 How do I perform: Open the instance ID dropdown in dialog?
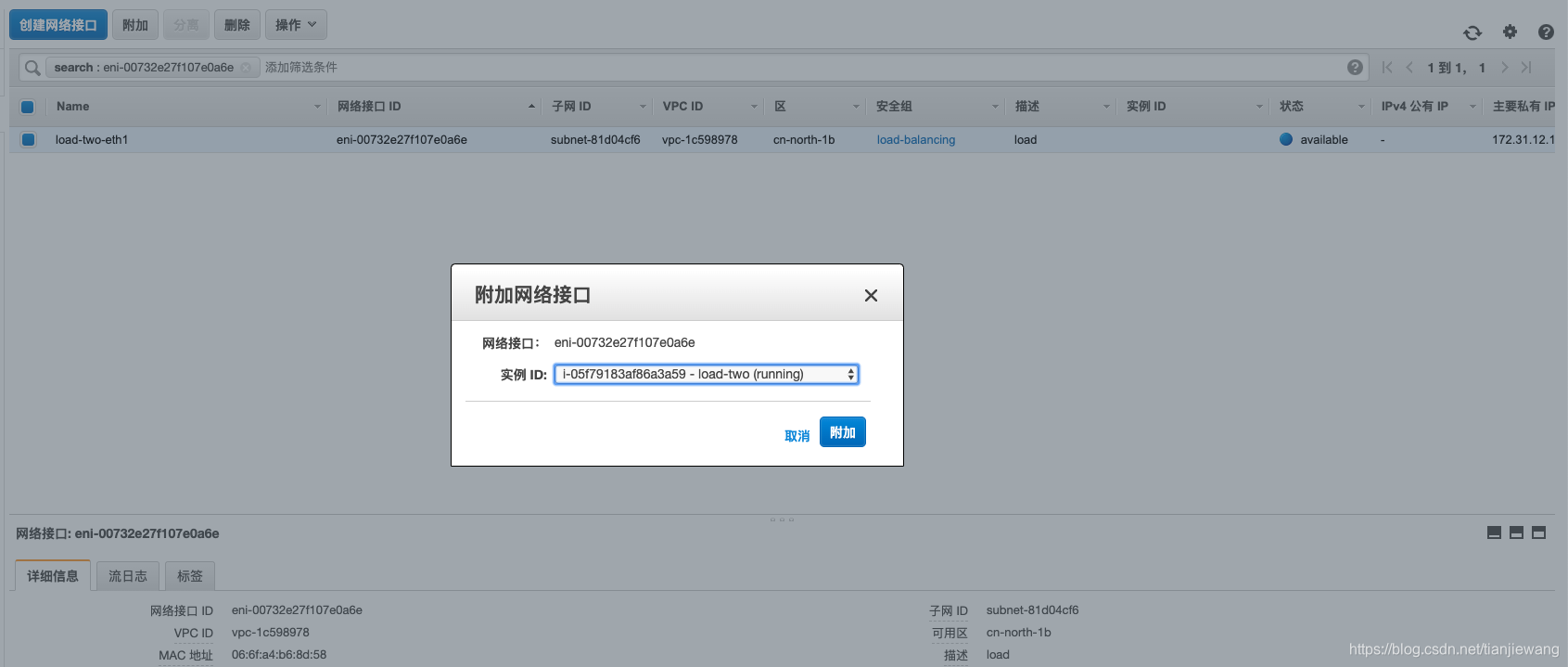click(707, 374)
